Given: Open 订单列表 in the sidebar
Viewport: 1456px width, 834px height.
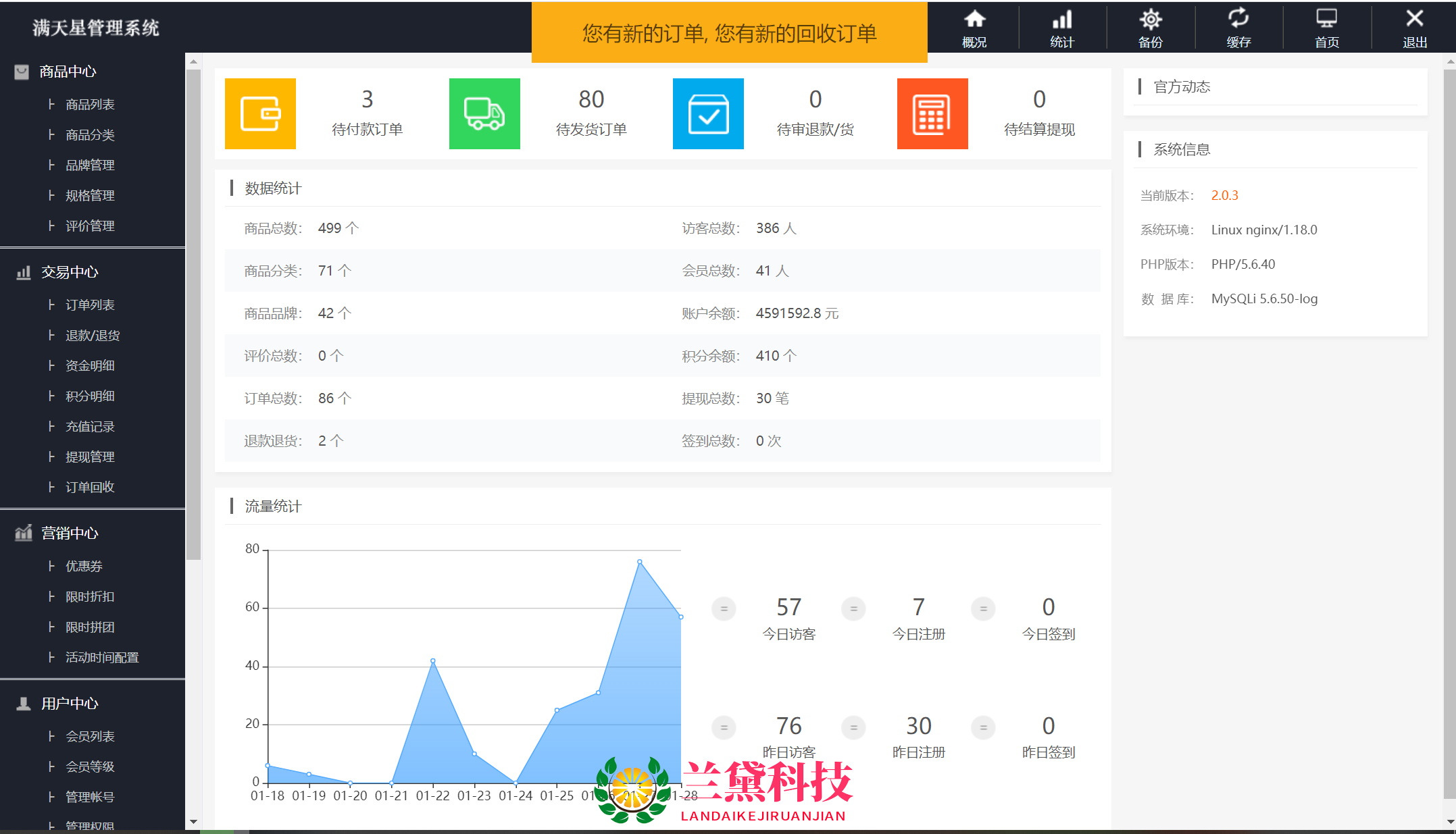Looking at the screenshot, I should coord(90,305).
